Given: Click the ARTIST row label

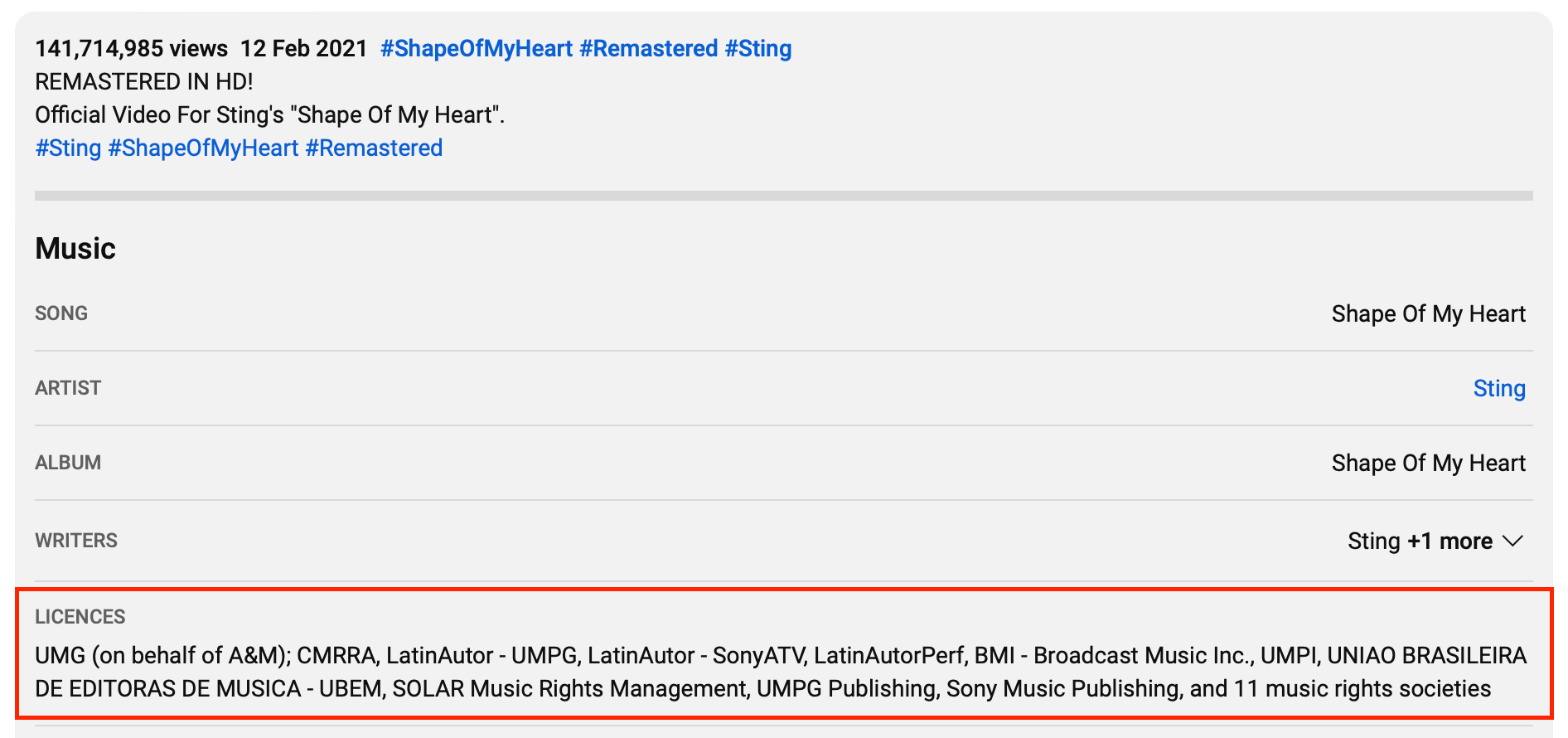Looking at the screenshot, I should (x=68, y=388).
